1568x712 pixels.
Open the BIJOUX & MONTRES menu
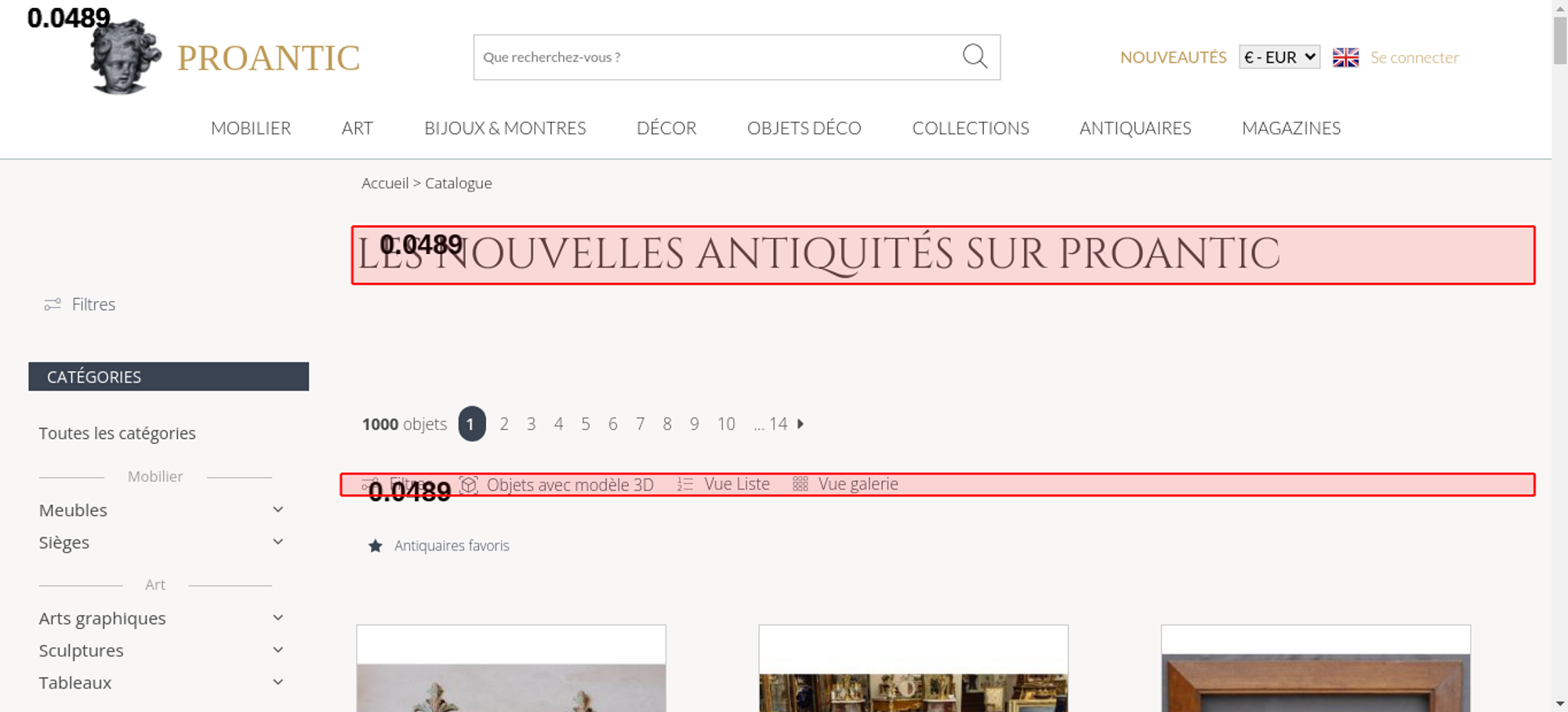(505, 128)
